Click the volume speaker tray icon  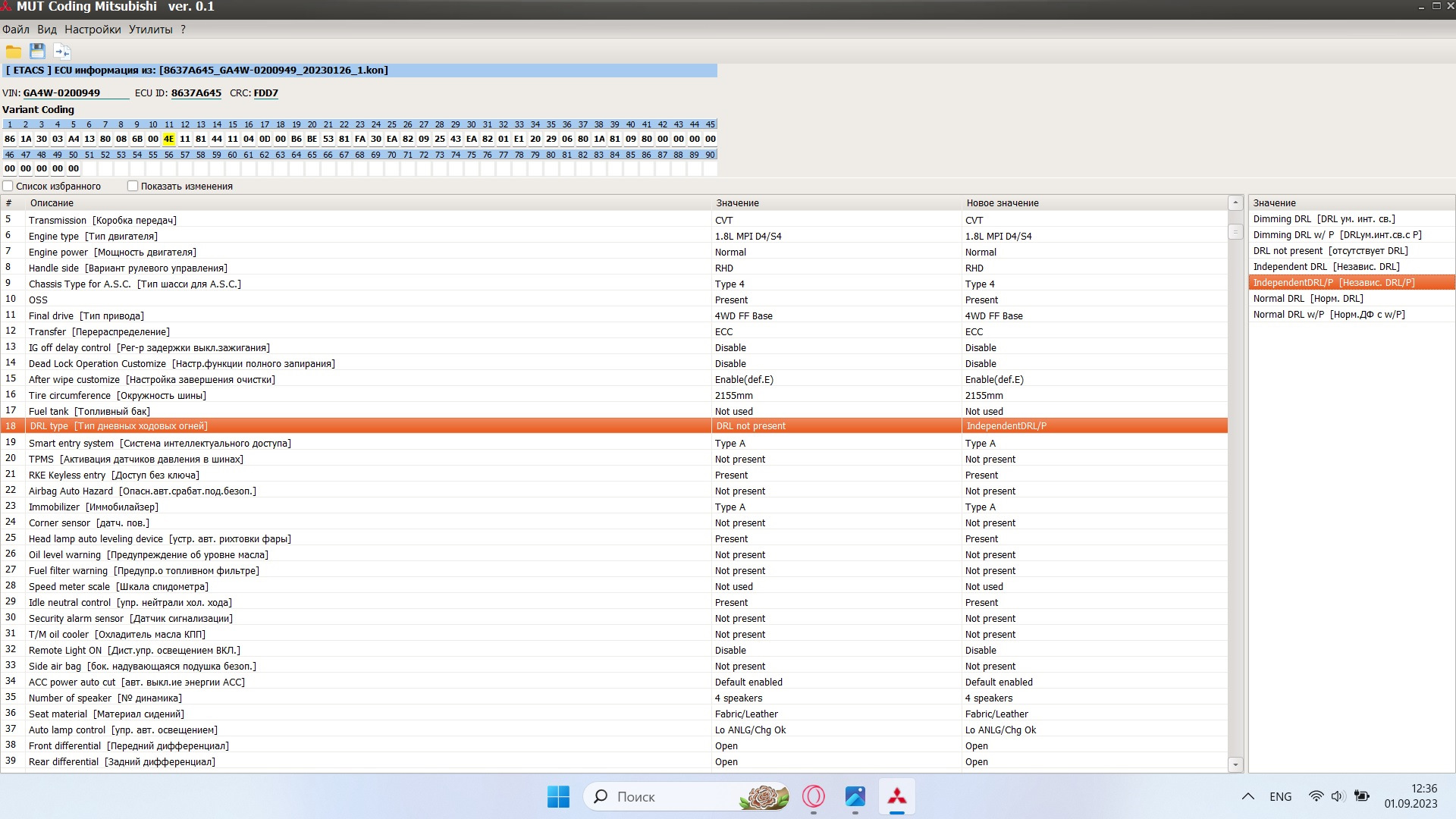coord(1337,796)
